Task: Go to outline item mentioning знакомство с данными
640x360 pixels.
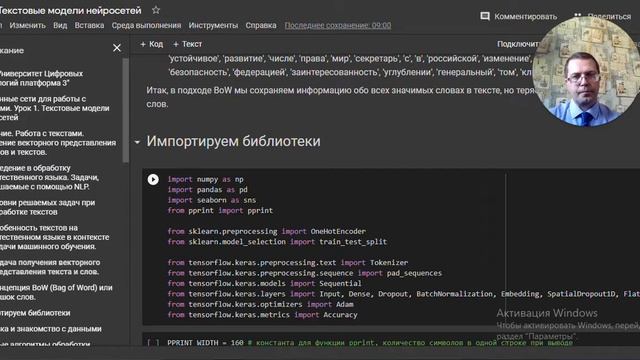Action: 51,329
